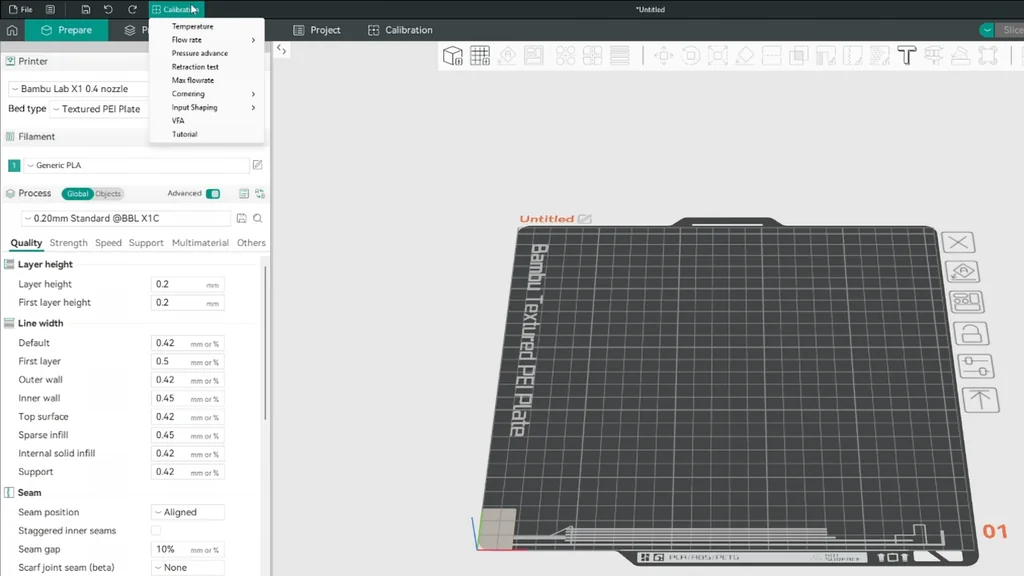
Task: Open the Generic PLA filament dropdown
Action: coord(136,165)
